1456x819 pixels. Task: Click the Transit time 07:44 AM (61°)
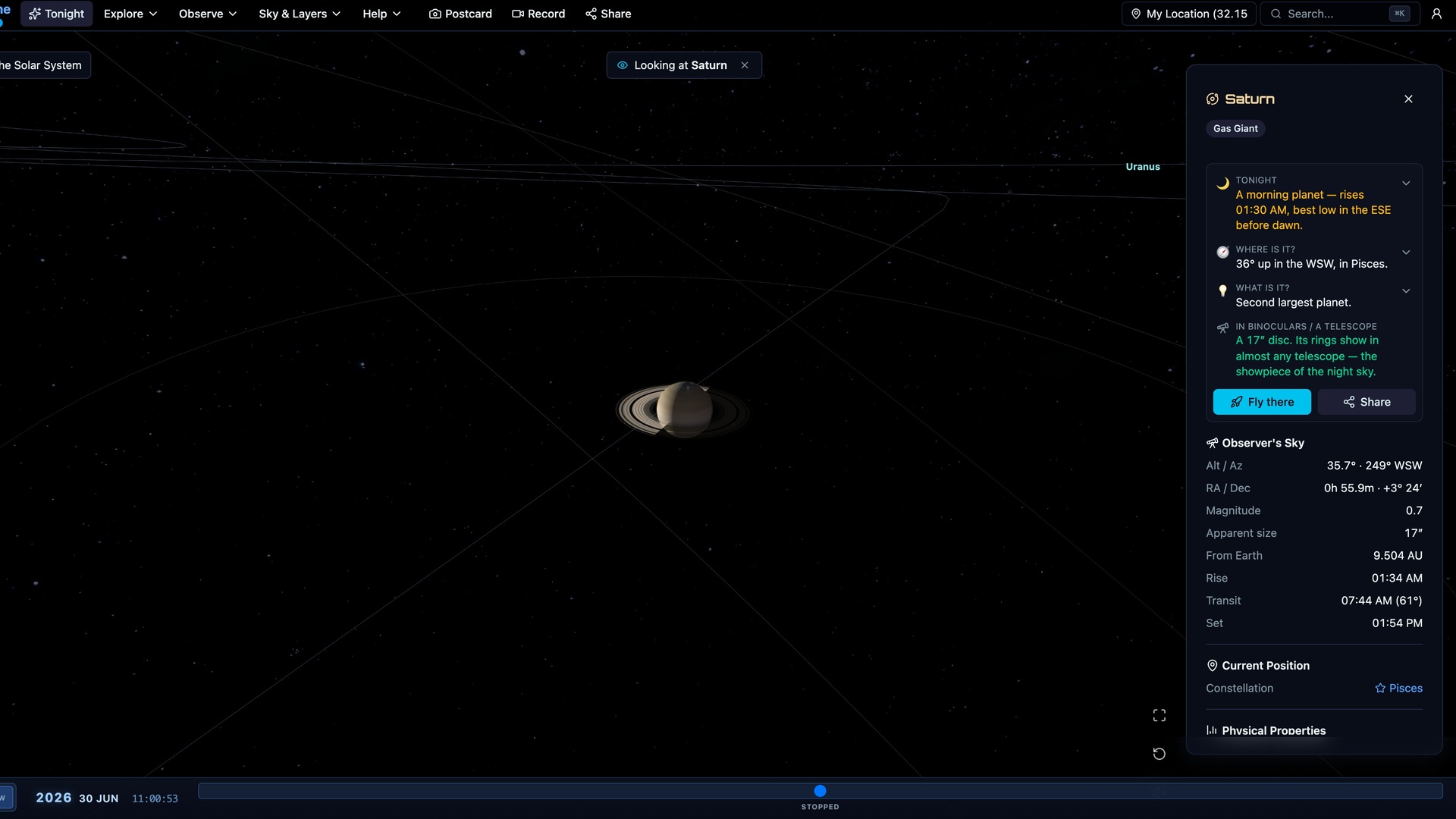(x=1382, y=601)
